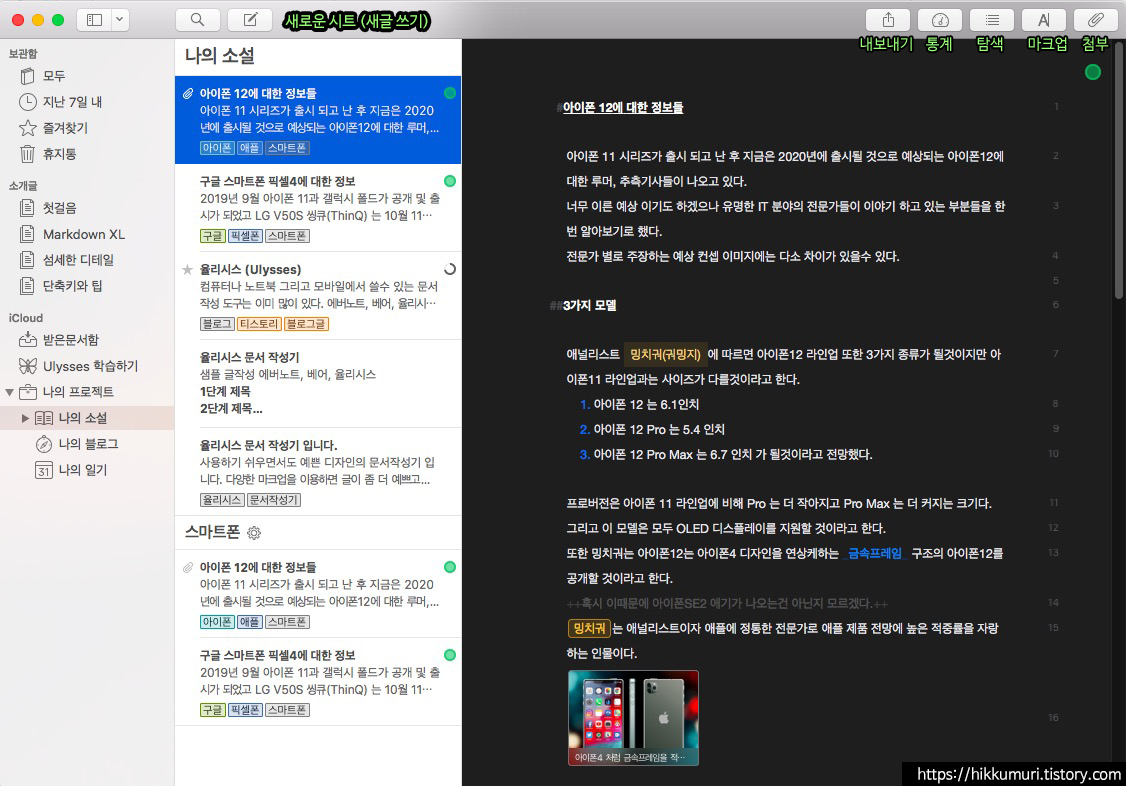Click the 문서작성기 keyword tag

(274, 500)
